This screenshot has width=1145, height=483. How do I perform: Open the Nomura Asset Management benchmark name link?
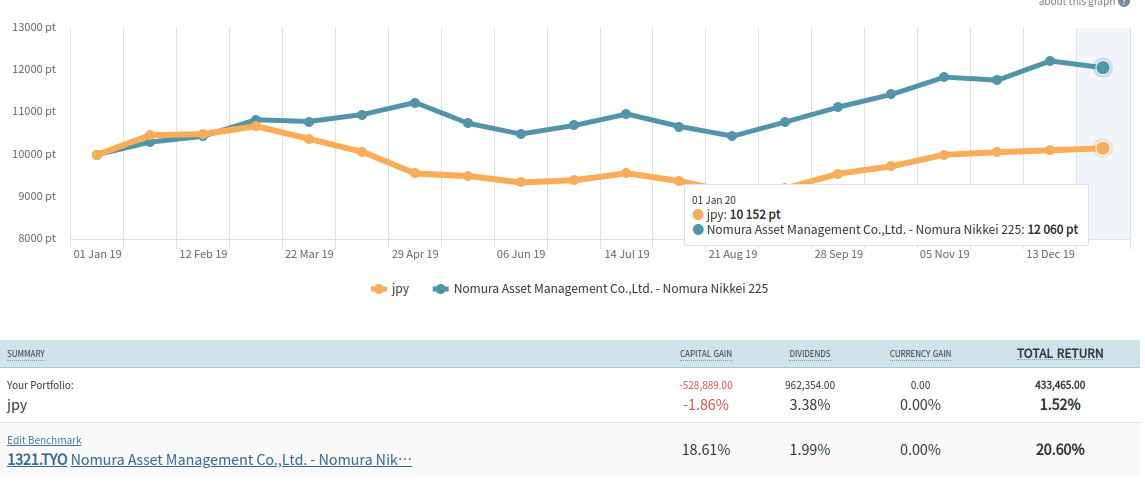(x=241, y=460)
